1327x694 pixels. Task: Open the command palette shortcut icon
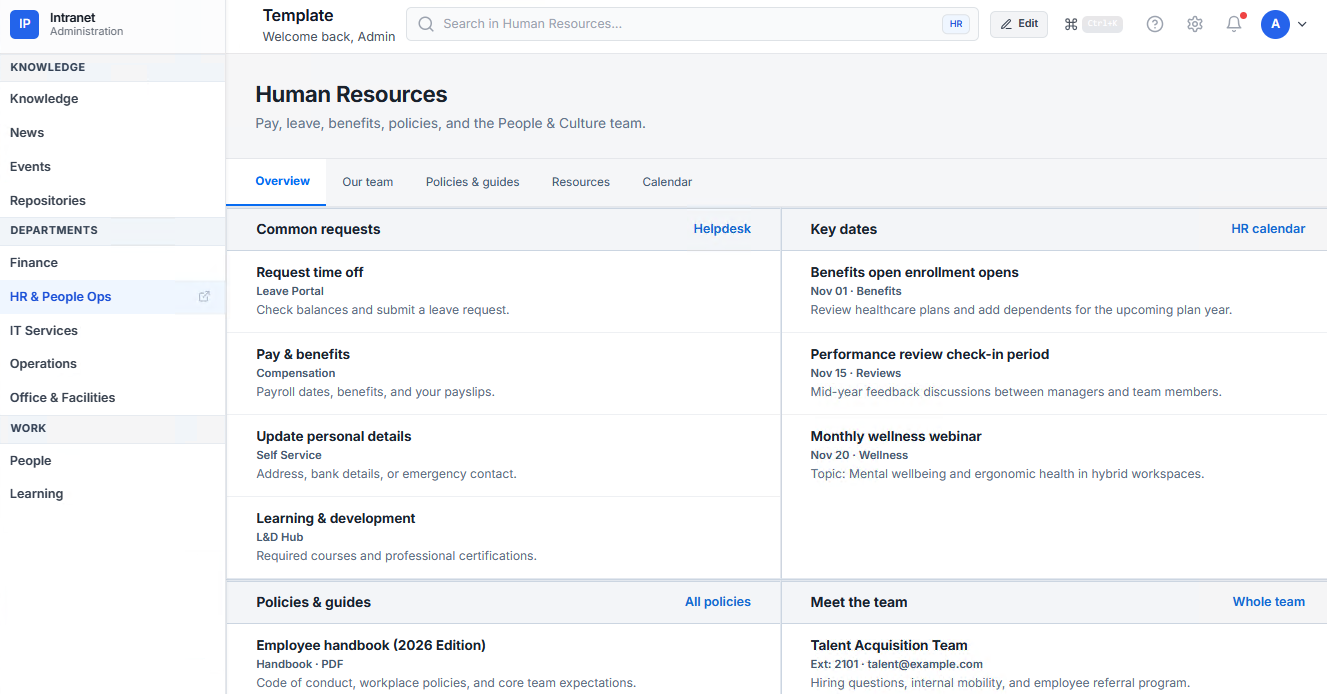click(1071, 24)
